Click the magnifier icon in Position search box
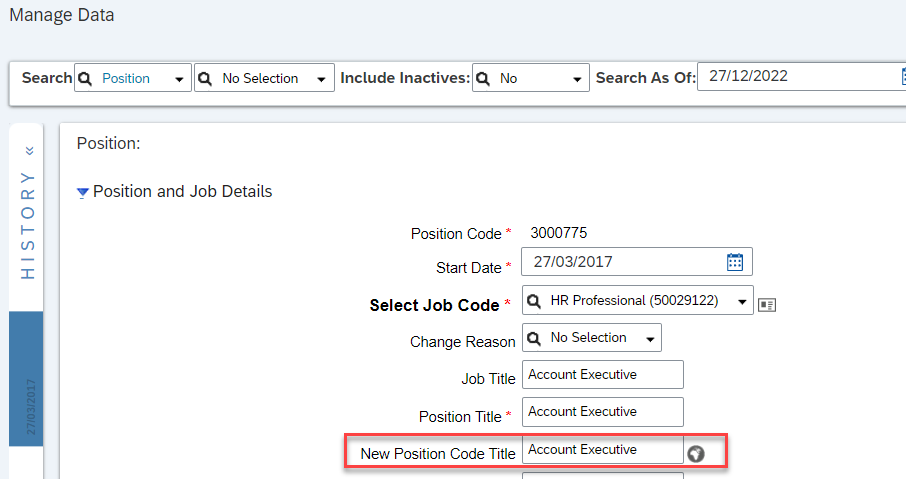 (85, 79)
